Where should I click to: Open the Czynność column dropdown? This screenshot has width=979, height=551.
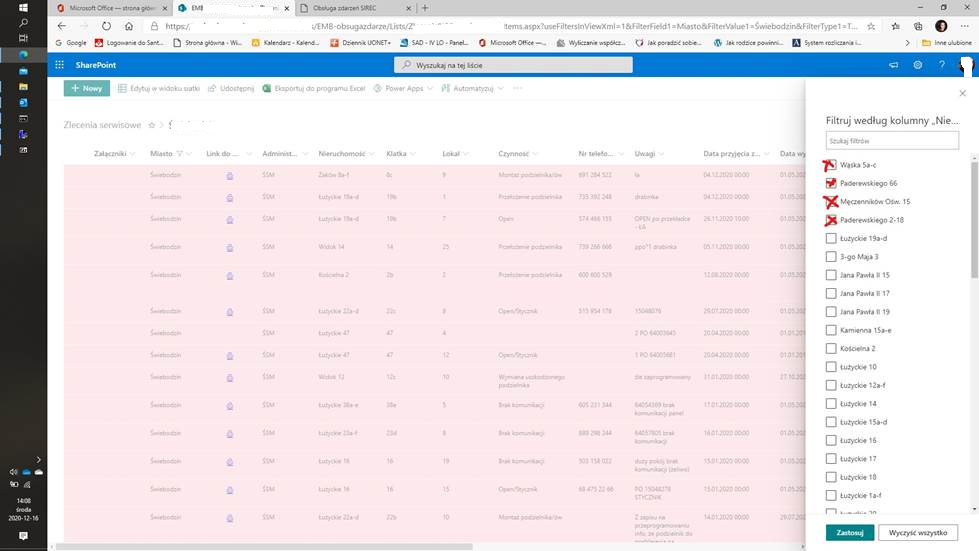(x=535, y=154)
